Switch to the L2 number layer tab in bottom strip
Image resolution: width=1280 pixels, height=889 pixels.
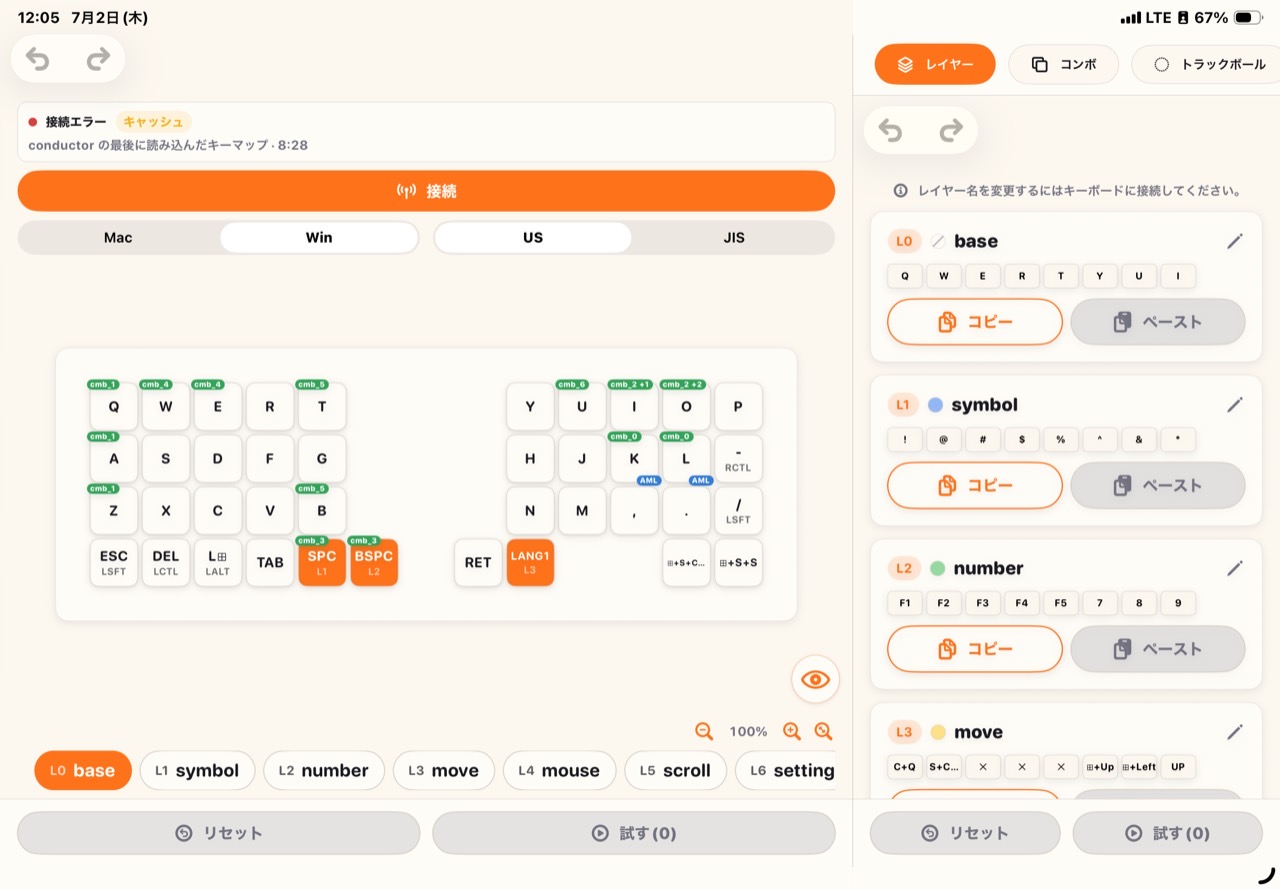point(324,771)
